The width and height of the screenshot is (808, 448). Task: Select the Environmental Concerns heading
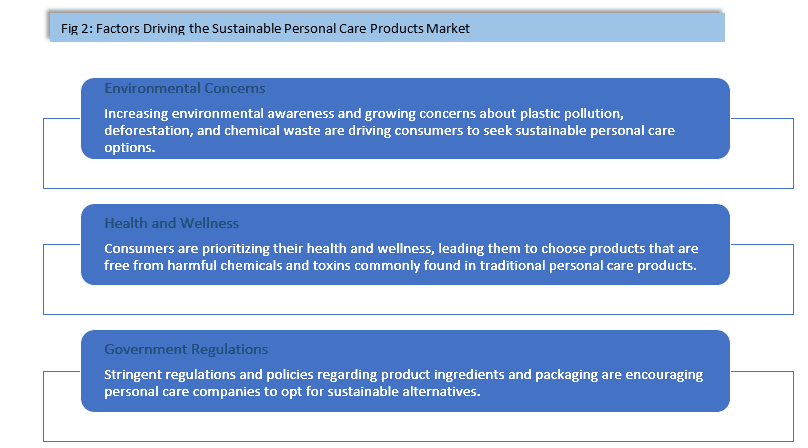tap(184, 88)
